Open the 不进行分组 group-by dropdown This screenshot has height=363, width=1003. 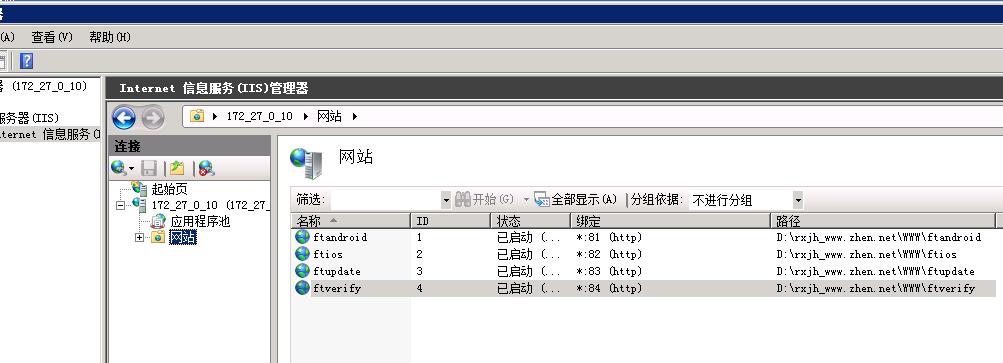coord(798,200)
